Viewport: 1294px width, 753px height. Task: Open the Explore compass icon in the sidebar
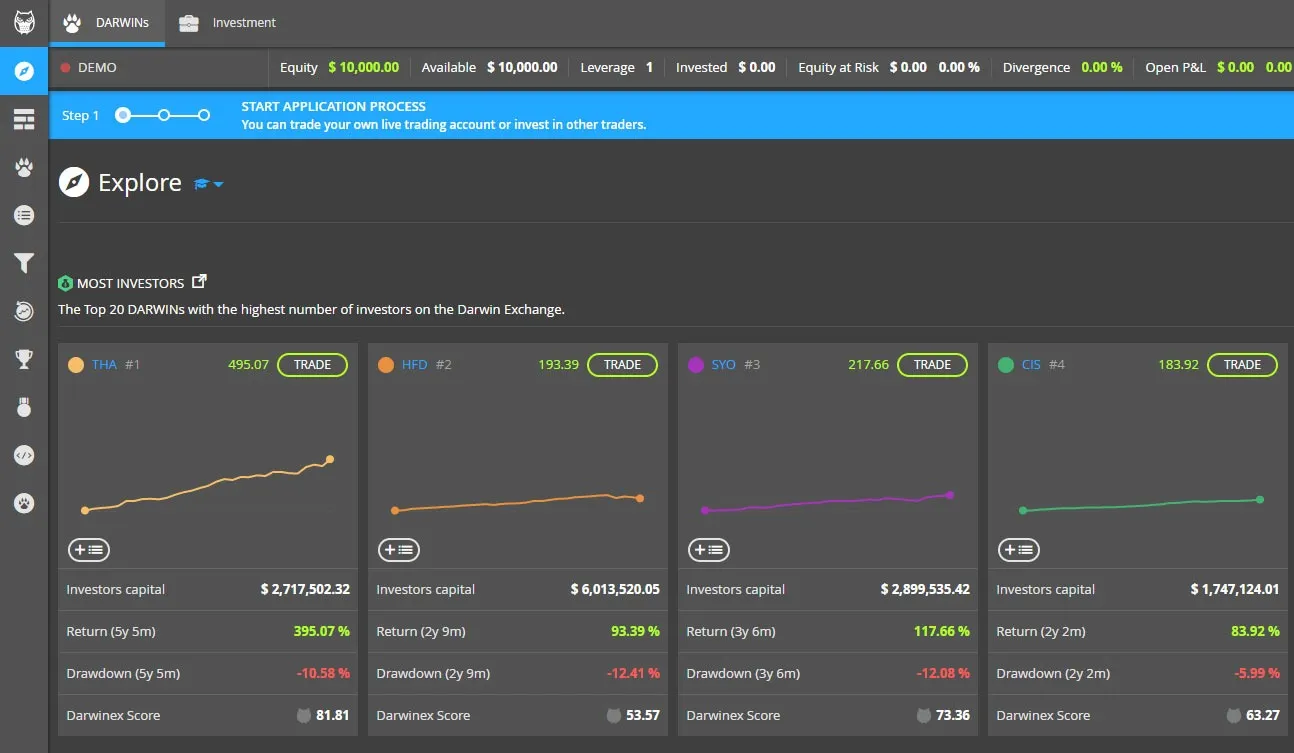pyautogui.click(x=23, y=71)
